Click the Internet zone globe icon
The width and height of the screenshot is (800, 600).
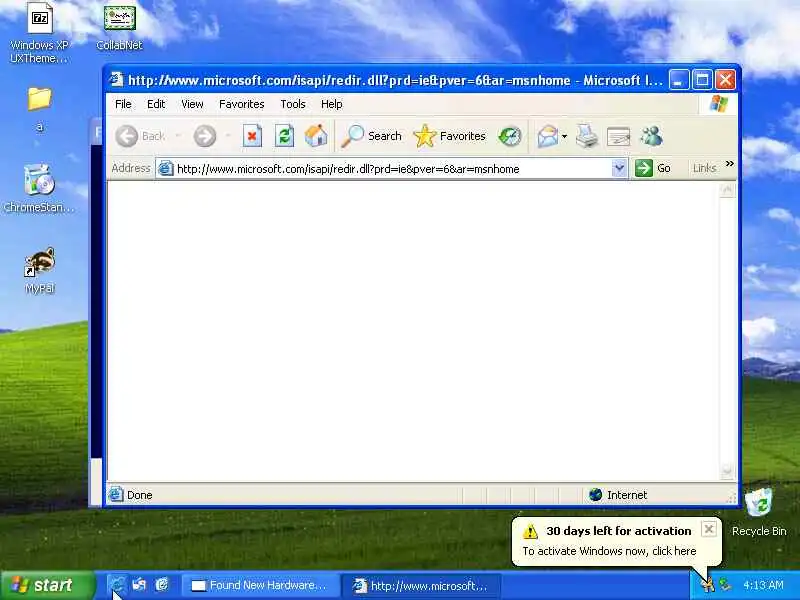595,494
